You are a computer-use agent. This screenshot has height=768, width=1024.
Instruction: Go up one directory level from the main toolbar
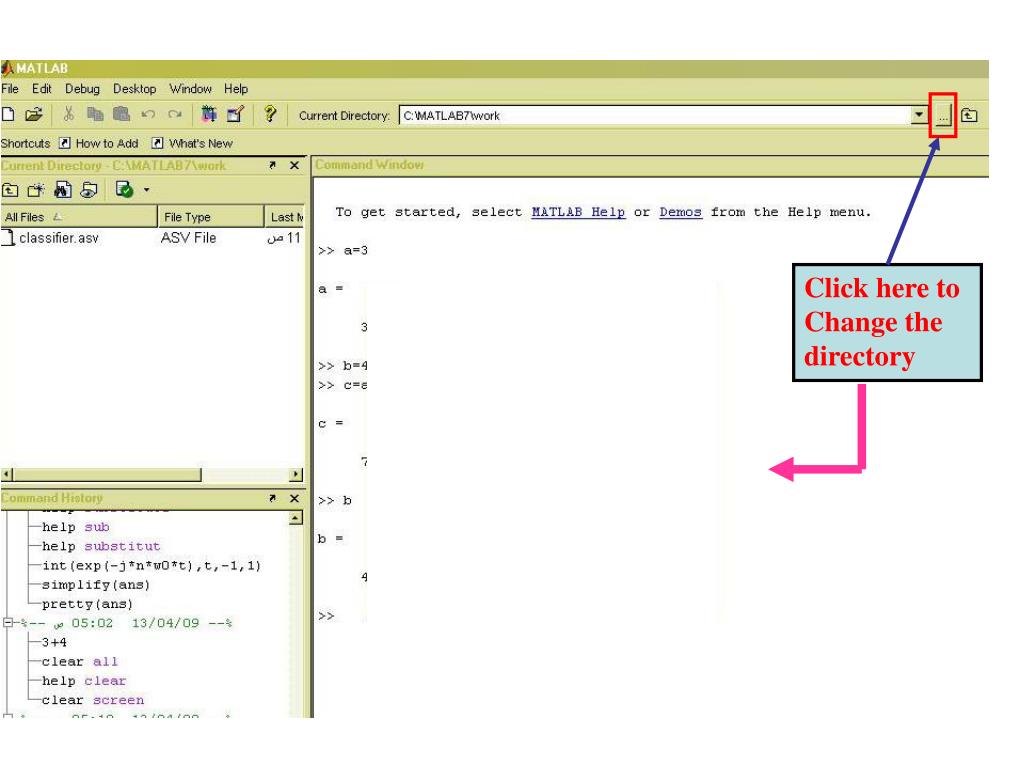coord(969,116)
